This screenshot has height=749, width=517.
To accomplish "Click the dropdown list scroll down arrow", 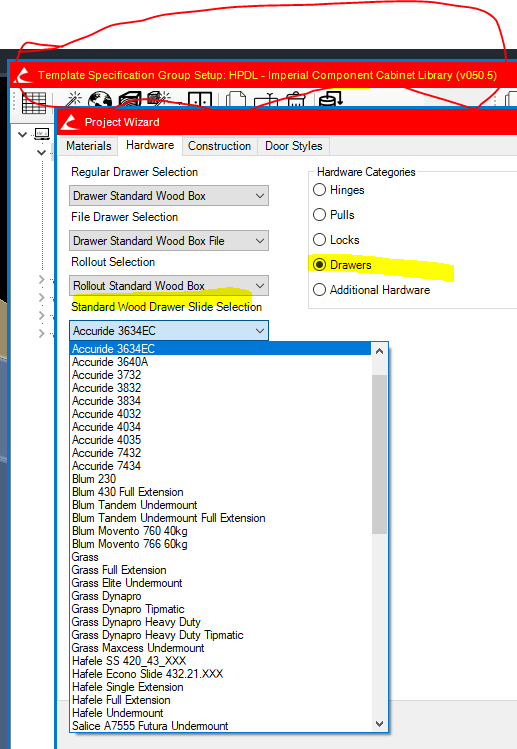I will pyautogui.click(x=379, y=724).
